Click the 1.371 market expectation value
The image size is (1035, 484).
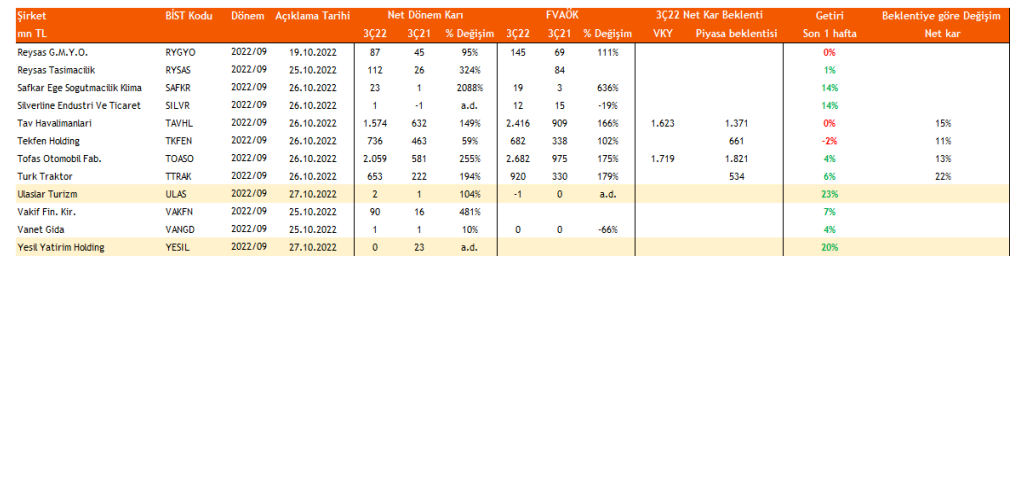tap(737, 123)
